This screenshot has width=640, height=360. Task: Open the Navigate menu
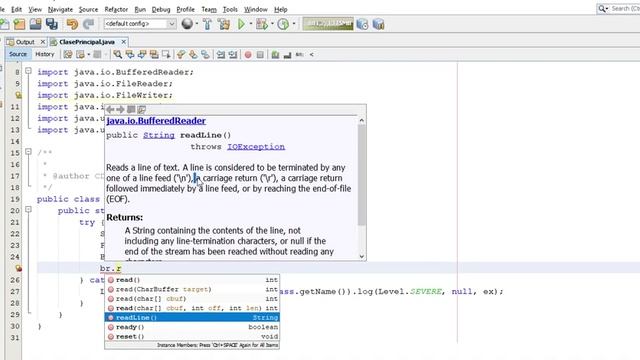(x=60, y=9)
